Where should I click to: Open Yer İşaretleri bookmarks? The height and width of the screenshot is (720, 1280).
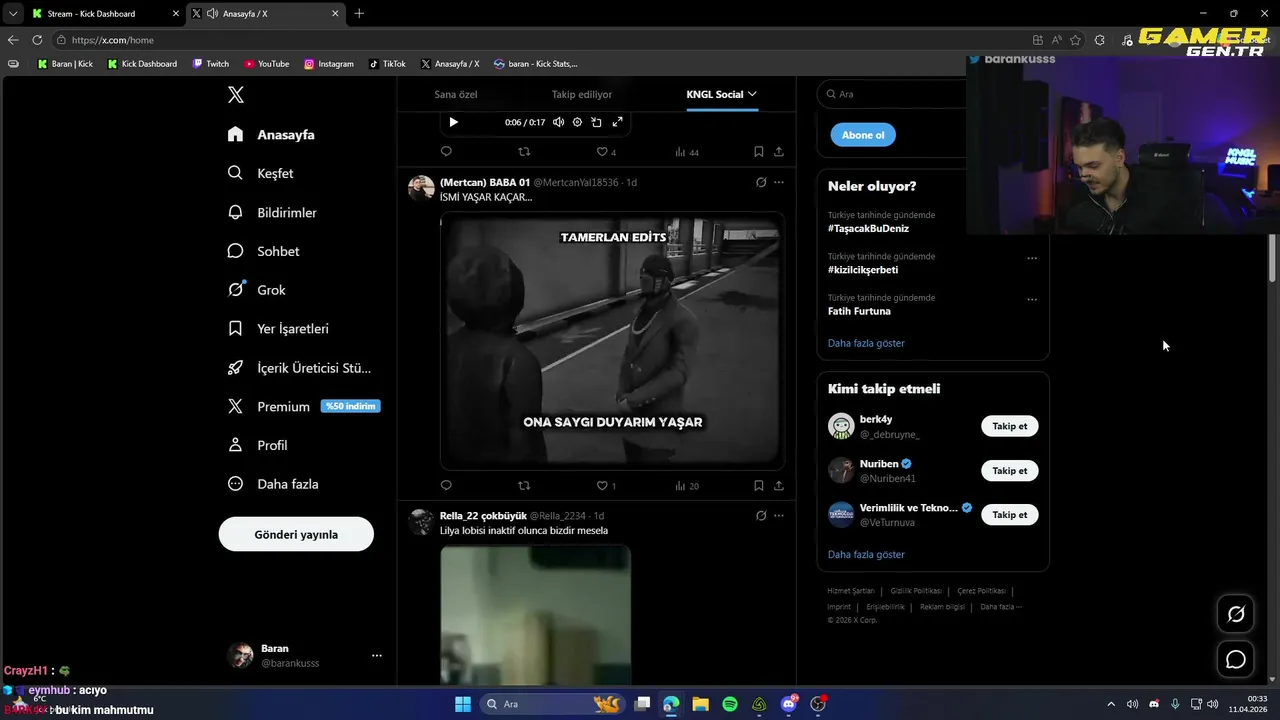(278, 328)
